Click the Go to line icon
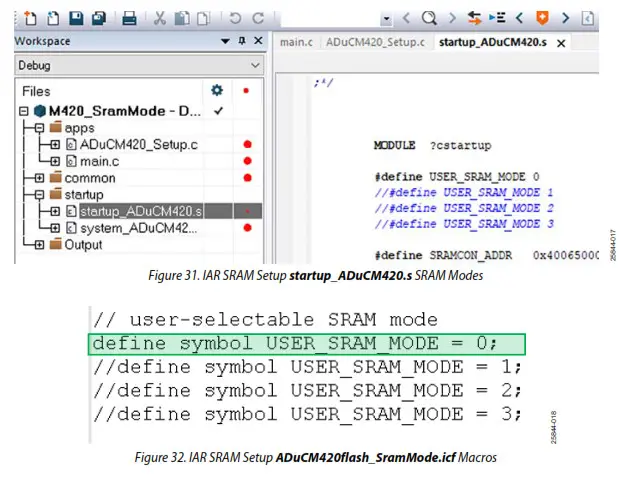Screen dimensions: 620x478 (x=497, y=18)
